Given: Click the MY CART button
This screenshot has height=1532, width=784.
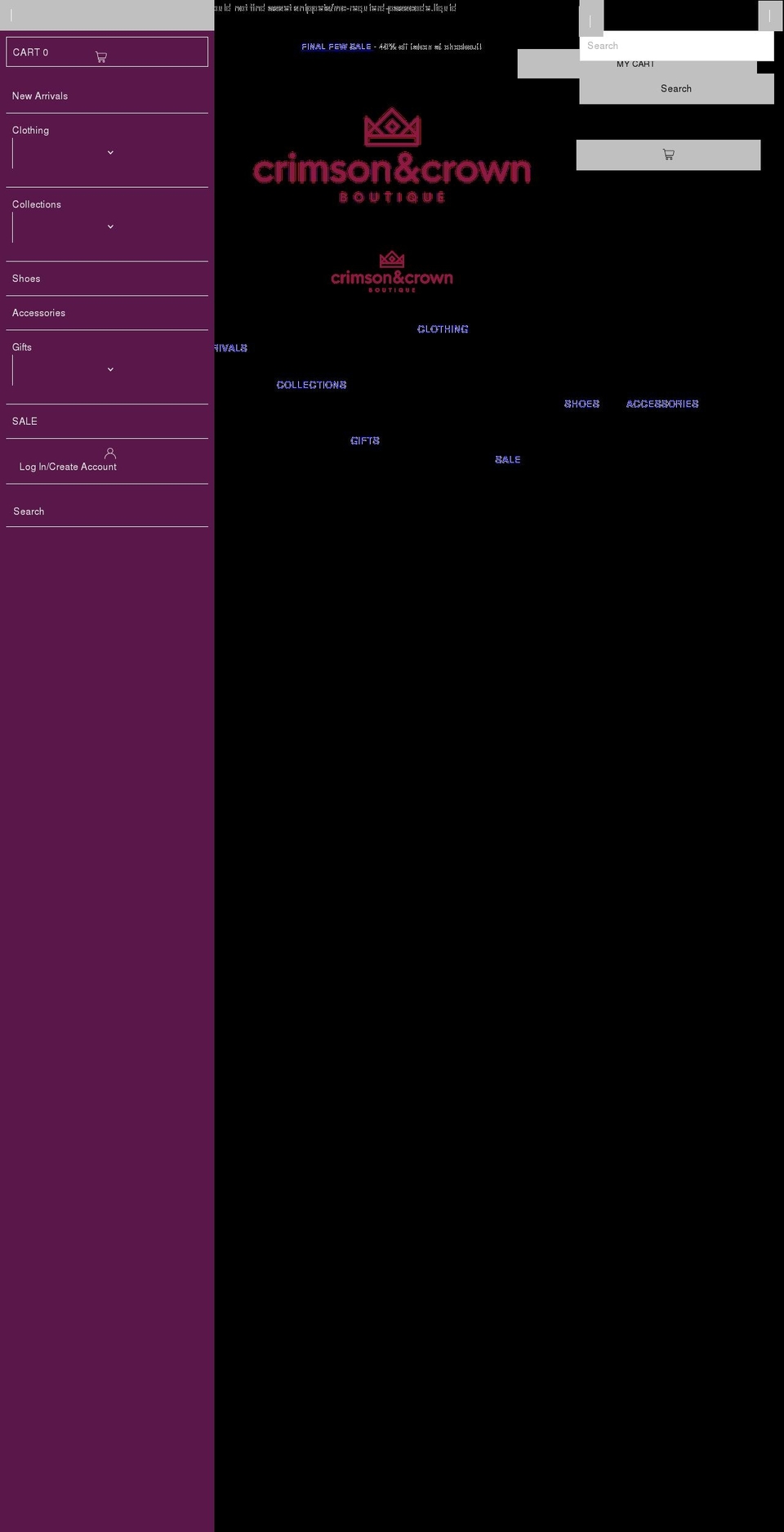Looking at the screenshot, I should coord(635,65).
